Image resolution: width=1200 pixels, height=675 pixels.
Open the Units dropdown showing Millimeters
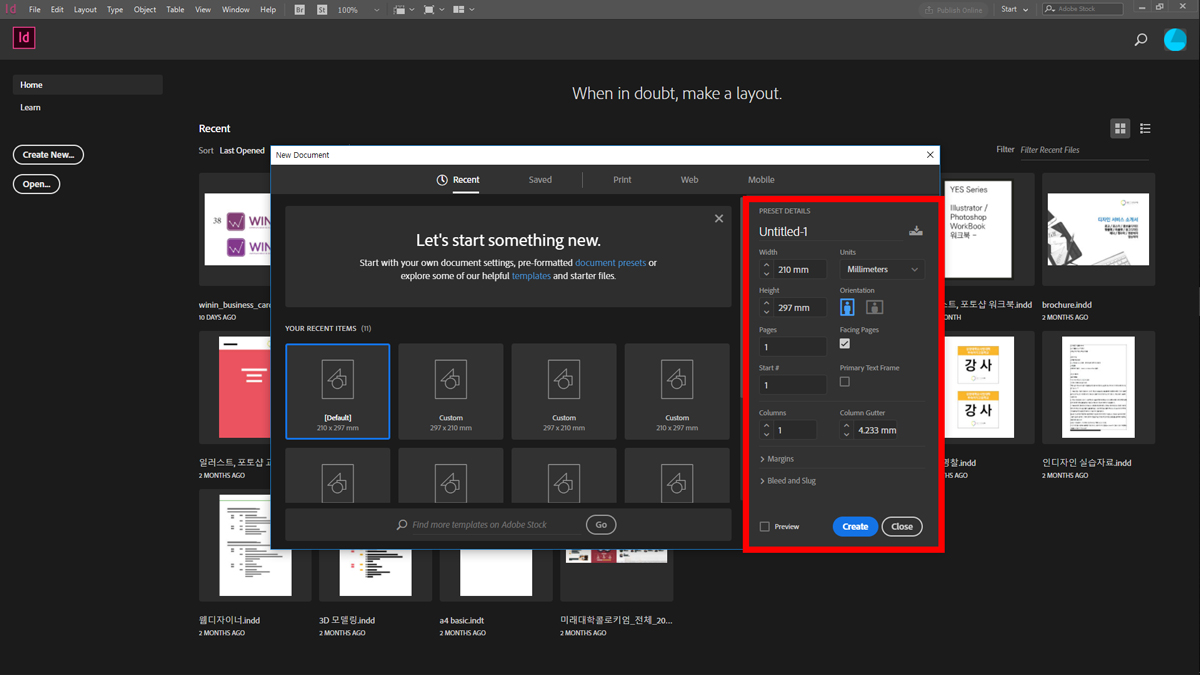[x=882, y=269]
